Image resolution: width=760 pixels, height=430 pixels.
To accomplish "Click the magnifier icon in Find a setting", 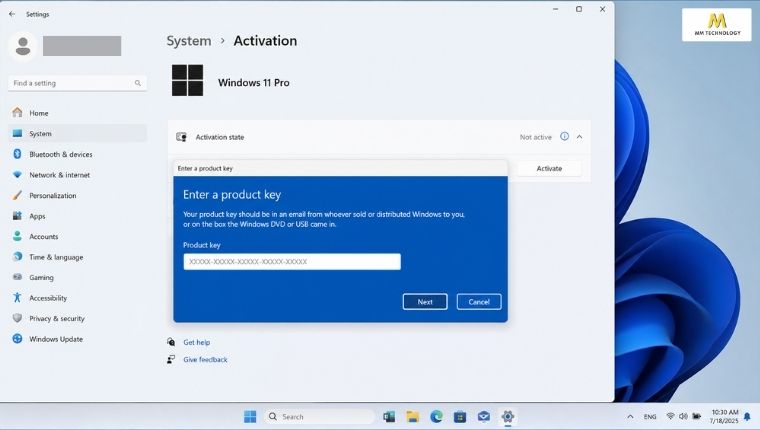I will click(x=138, y=83).
